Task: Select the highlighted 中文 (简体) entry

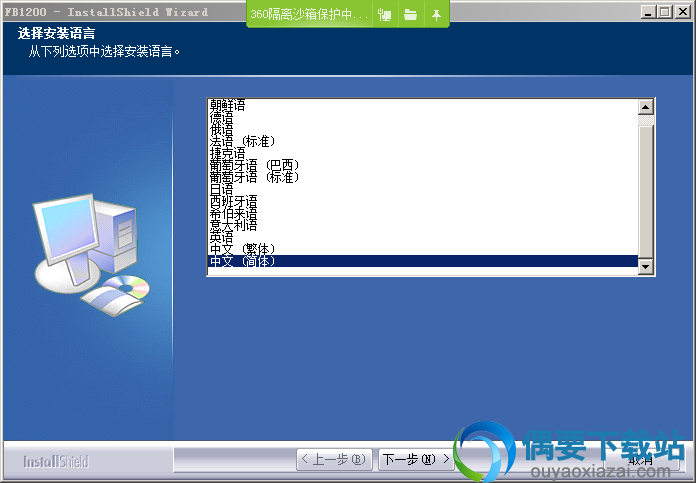Action: click(x=423, y=261)
